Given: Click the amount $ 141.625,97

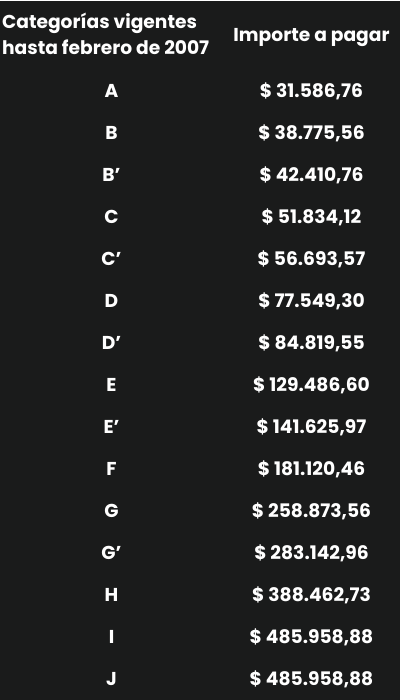Looking at the screenshot, I should 311,427.
